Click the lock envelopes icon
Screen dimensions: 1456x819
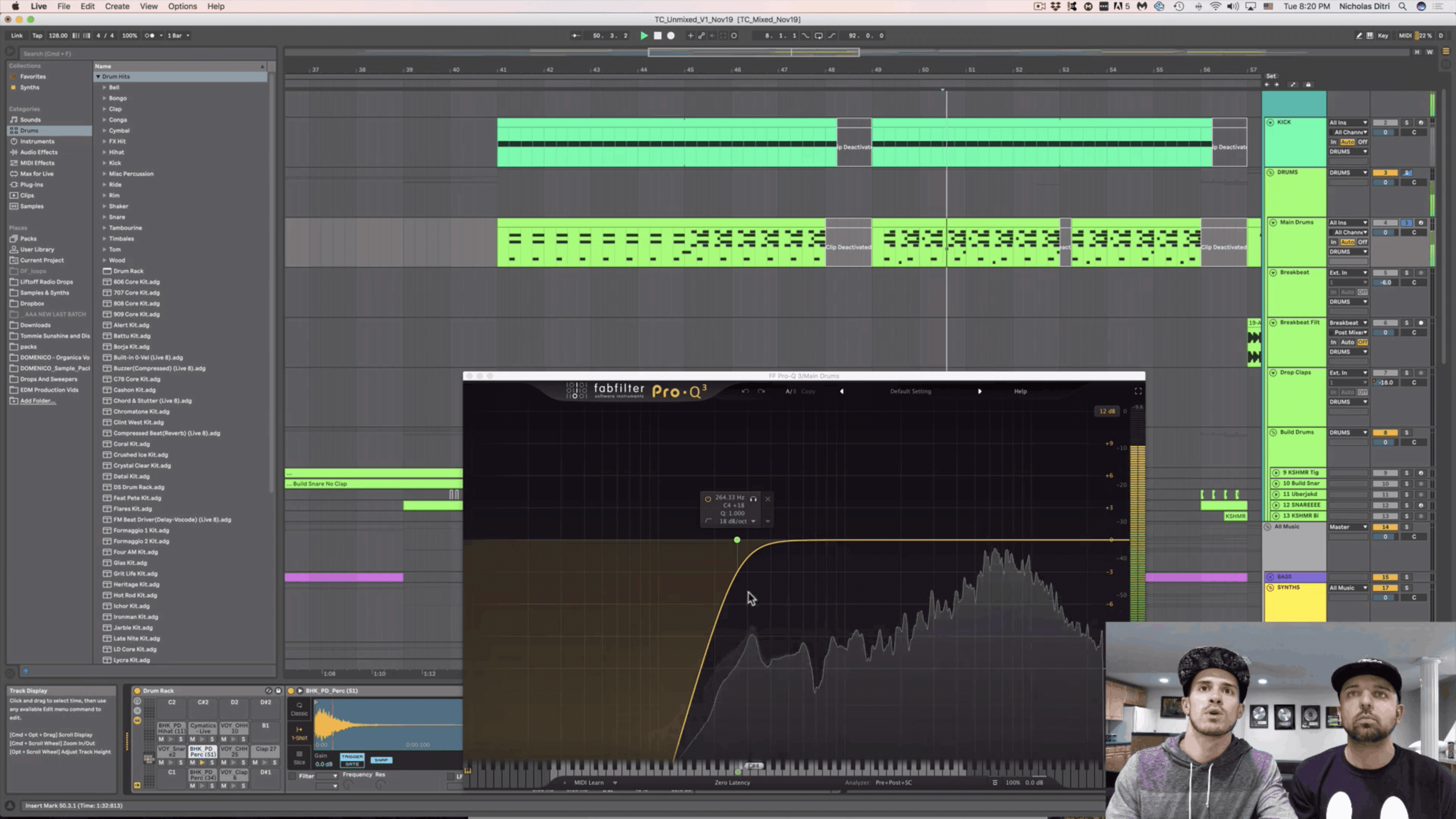tap(1308, 85)
